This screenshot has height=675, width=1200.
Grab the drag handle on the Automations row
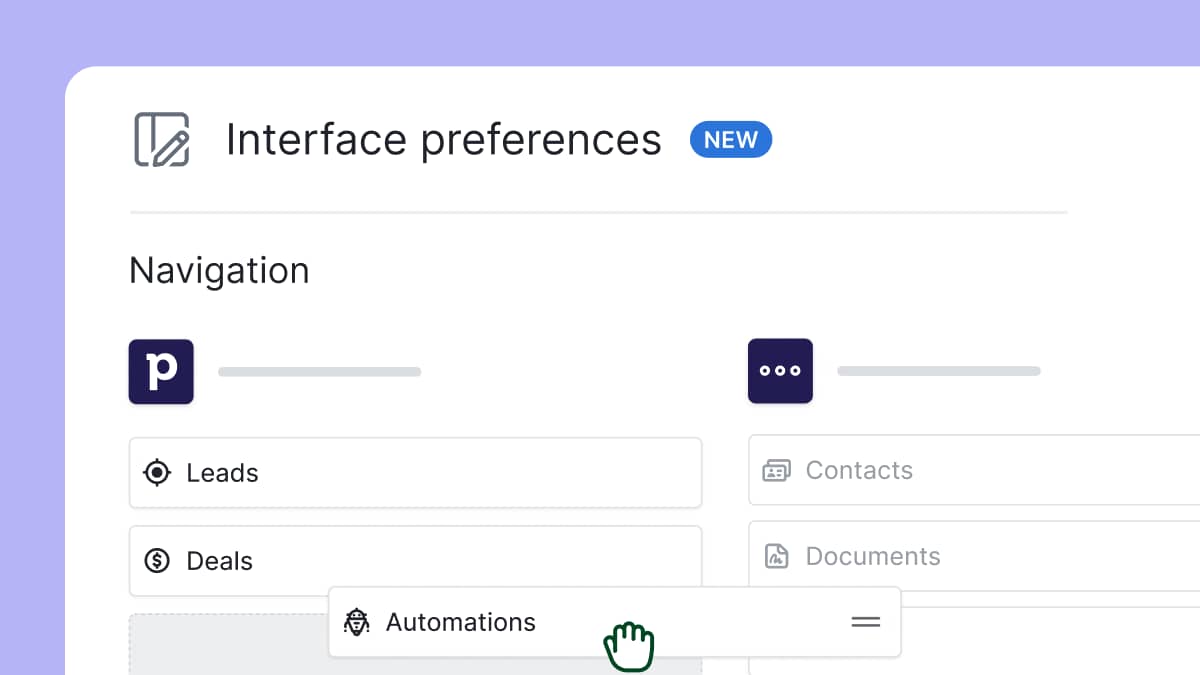864,622
